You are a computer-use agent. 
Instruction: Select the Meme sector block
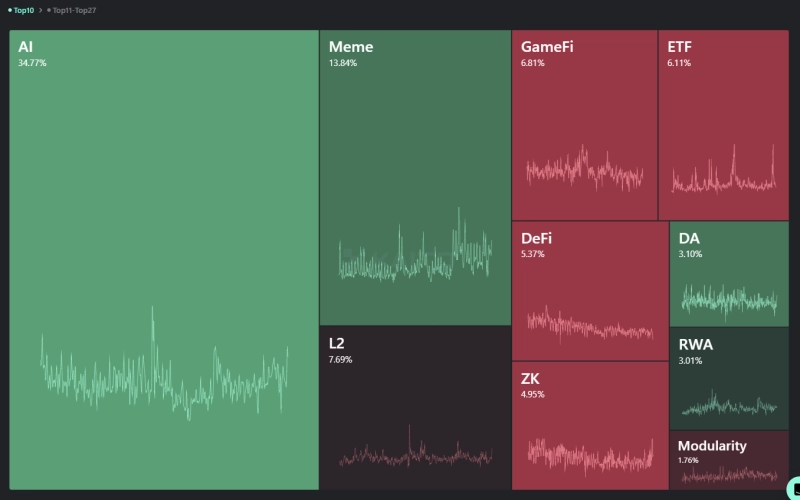(415, 150)
